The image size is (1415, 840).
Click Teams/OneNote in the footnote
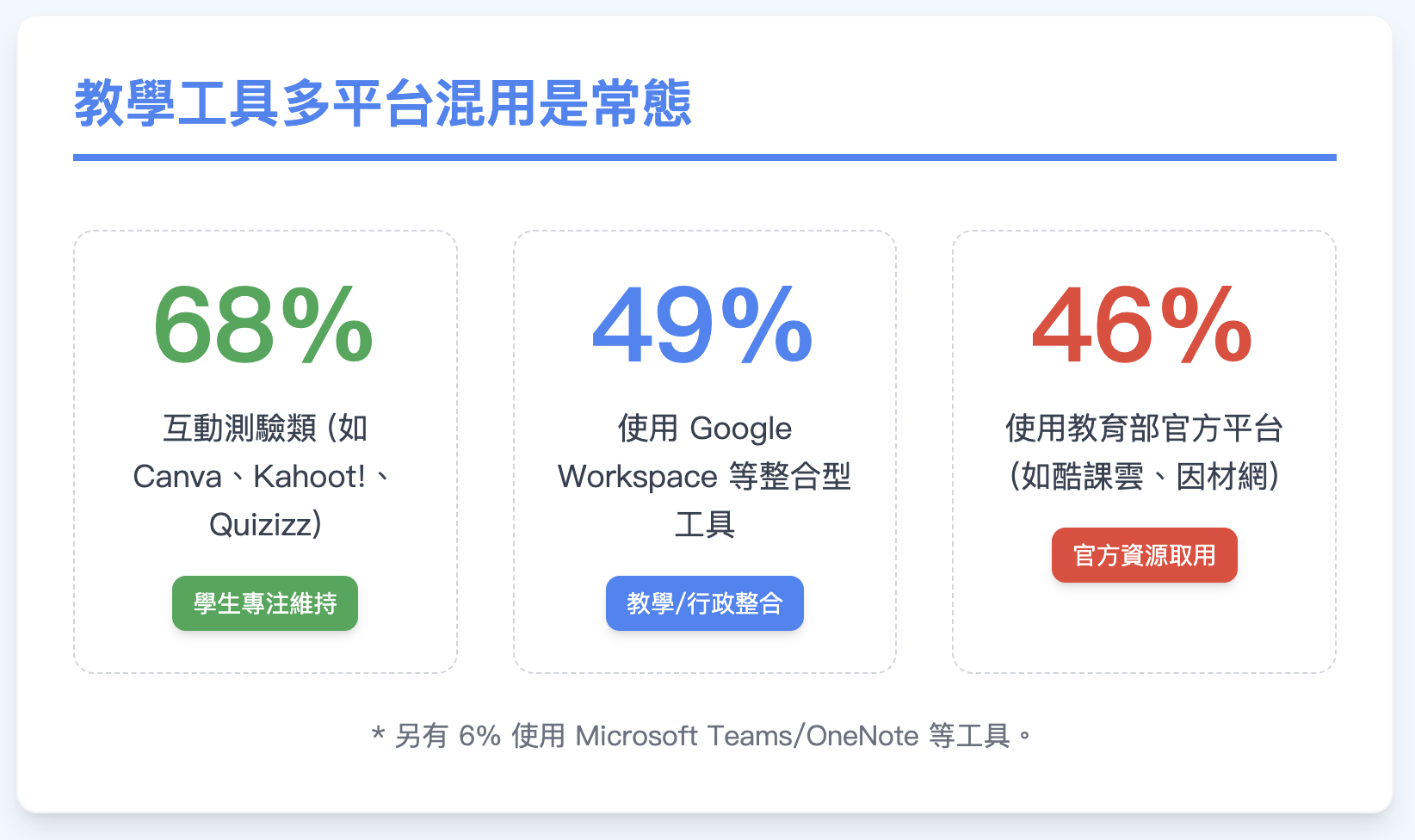click(813, 737)
